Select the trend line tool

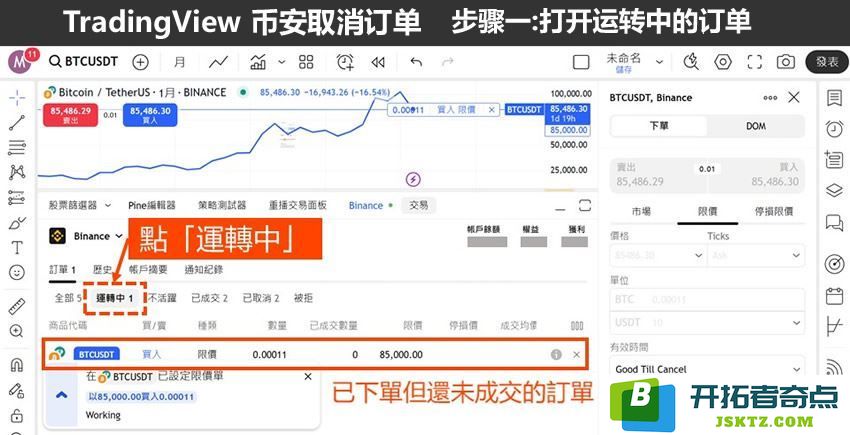(x=17, y=123)
